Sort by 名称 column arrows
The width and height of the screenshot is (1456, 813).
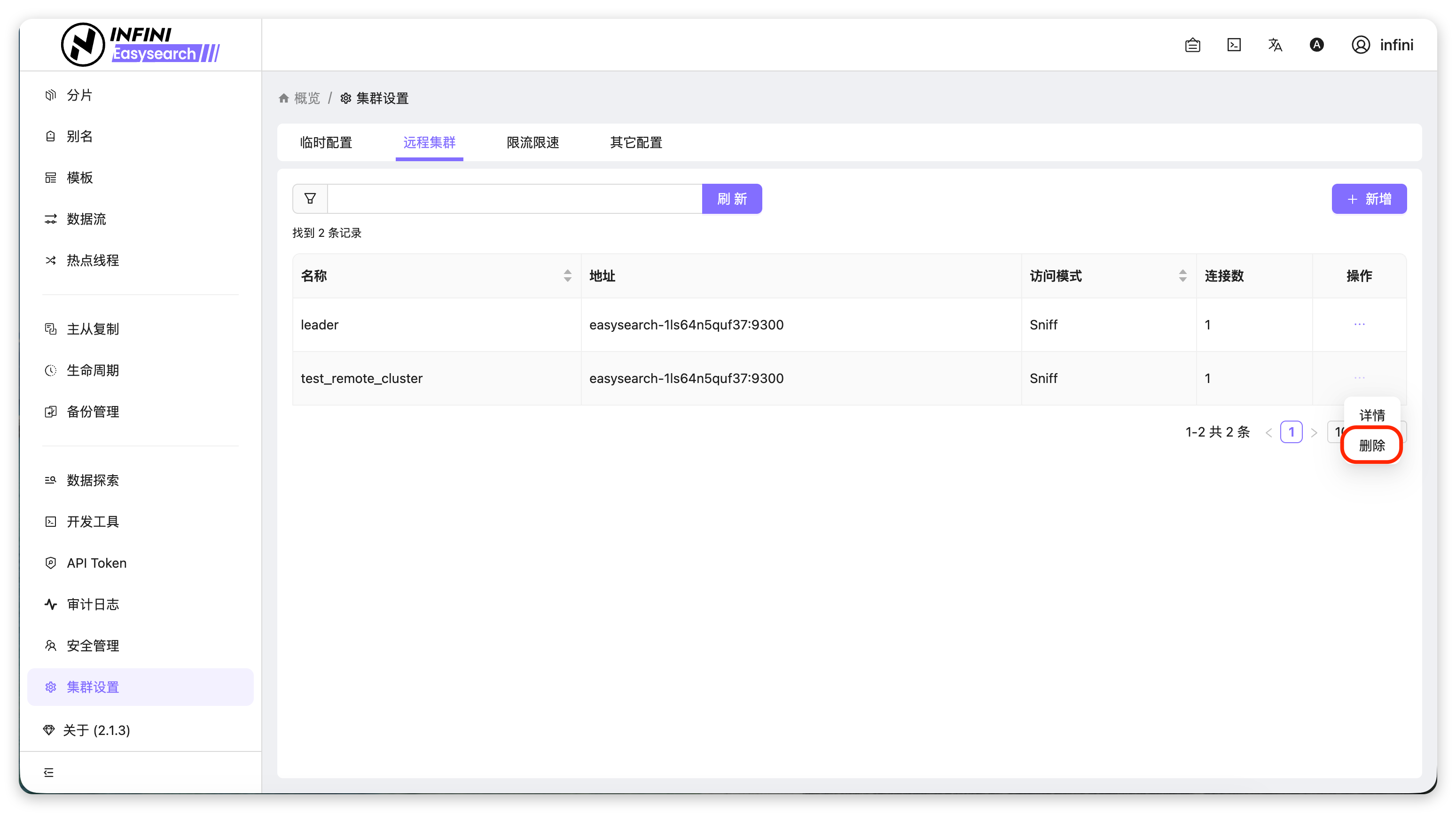(x=567, y=276)
